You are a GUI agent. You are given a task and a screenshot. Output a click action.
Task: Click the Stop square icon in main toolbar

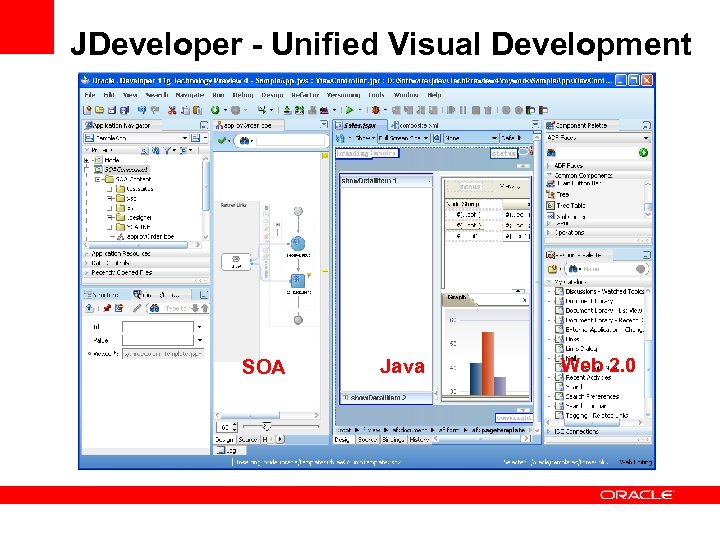click(x=476, y=110)
